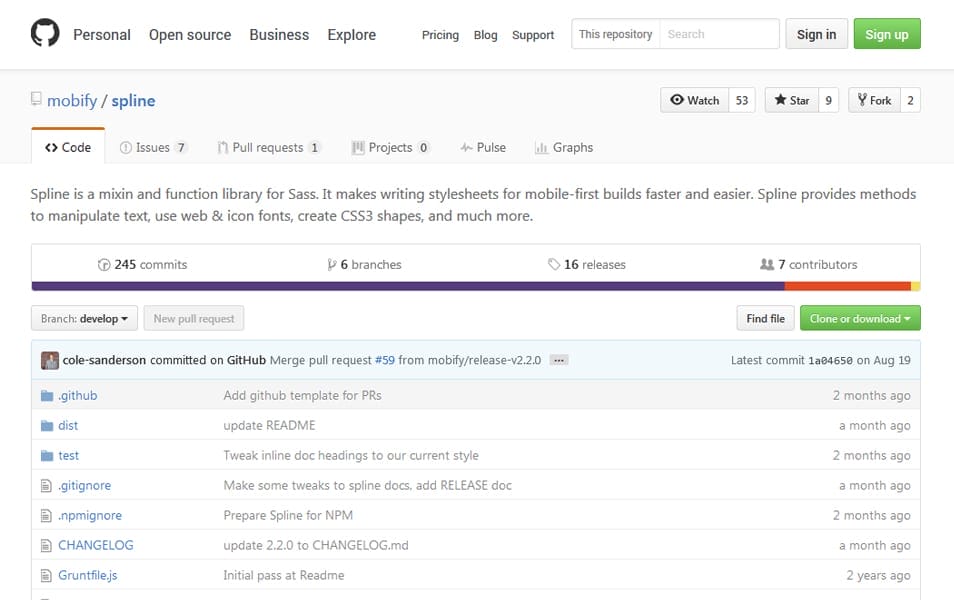Click the green Sign up button
954x600 pixels.
[x=887, y=34]
